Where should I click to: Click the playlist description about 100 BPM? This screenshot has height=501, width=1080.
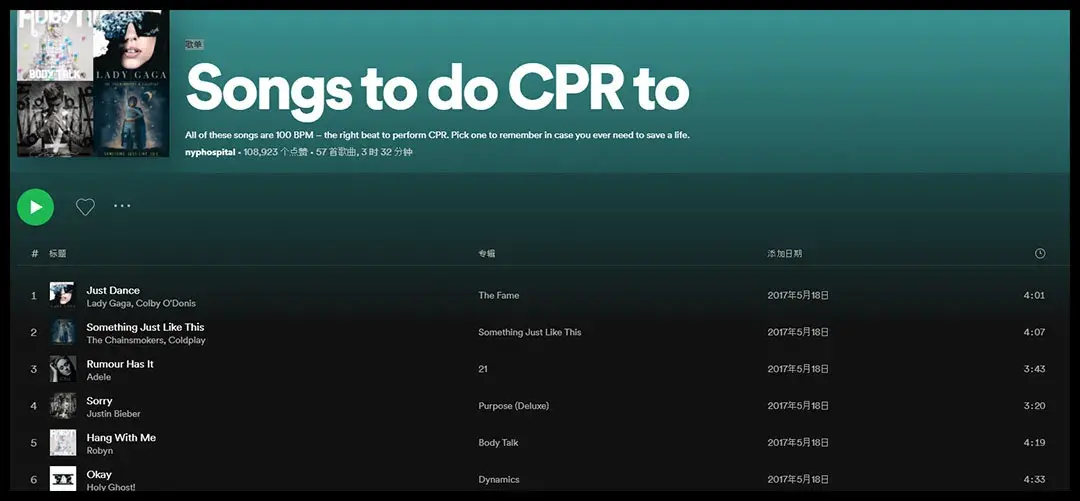click(437, 135)
